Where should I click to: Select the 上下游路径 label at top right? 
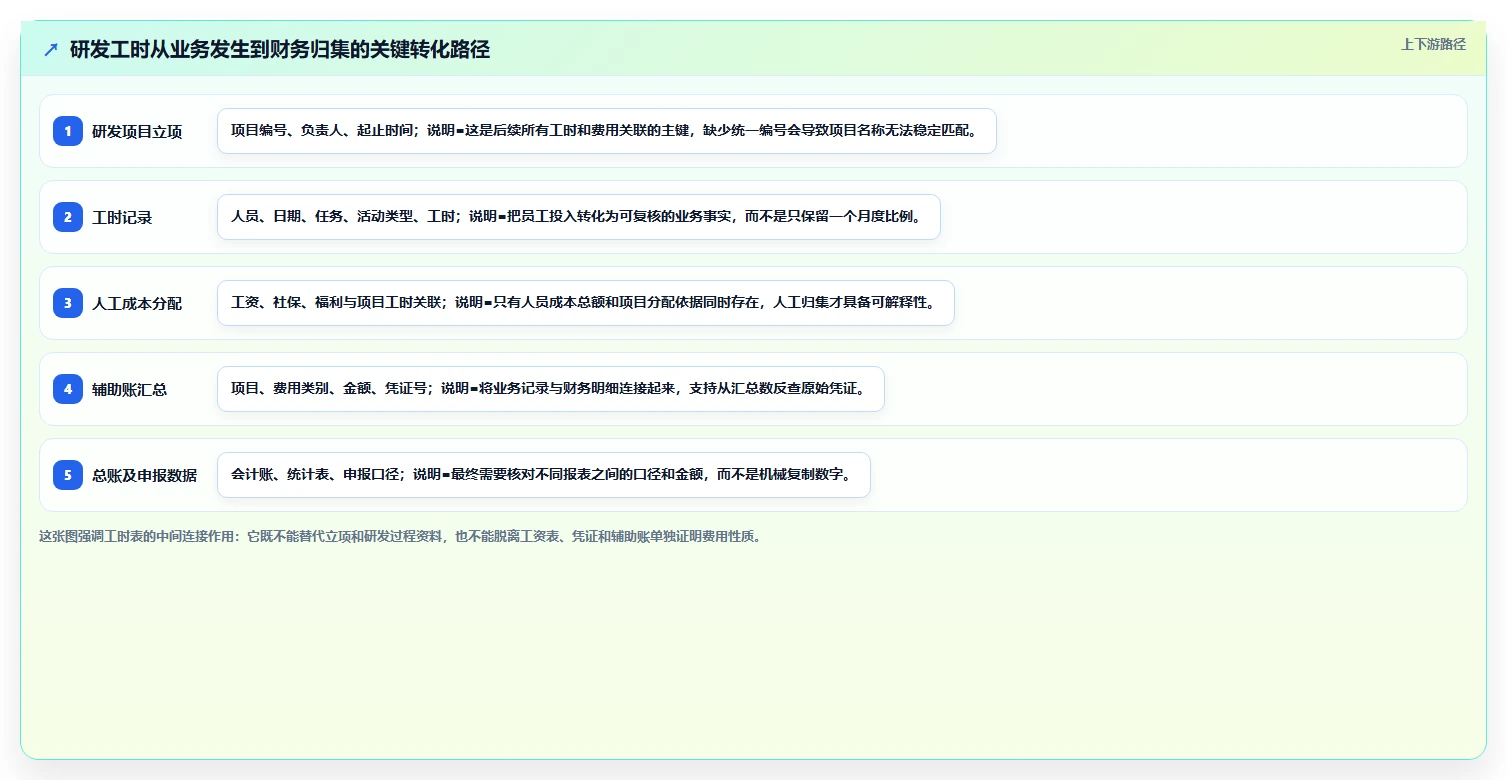(x=1433, y=44)
